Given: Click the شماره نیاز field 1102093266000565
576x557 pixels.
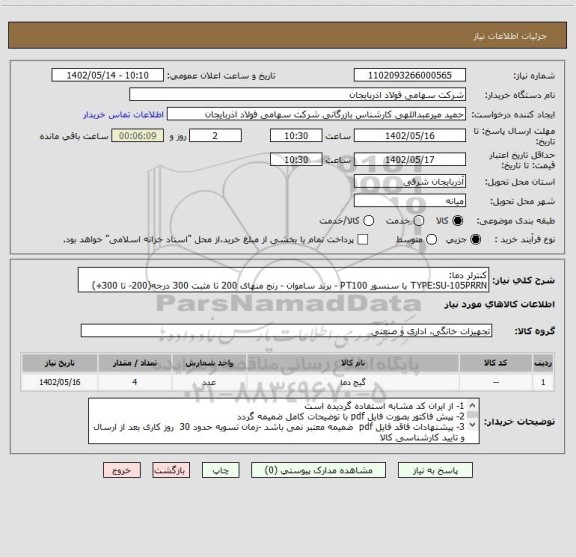Looking at the screenshot, I should click(410, 75).
